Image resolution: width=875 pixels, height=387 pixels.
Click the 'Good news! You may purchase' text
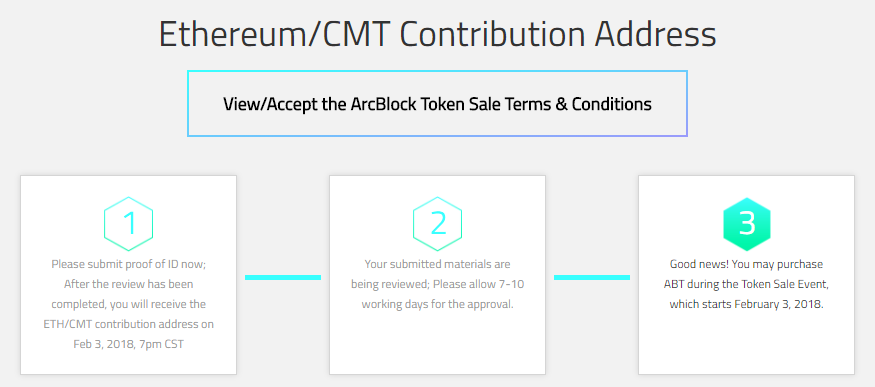point(747,264)
